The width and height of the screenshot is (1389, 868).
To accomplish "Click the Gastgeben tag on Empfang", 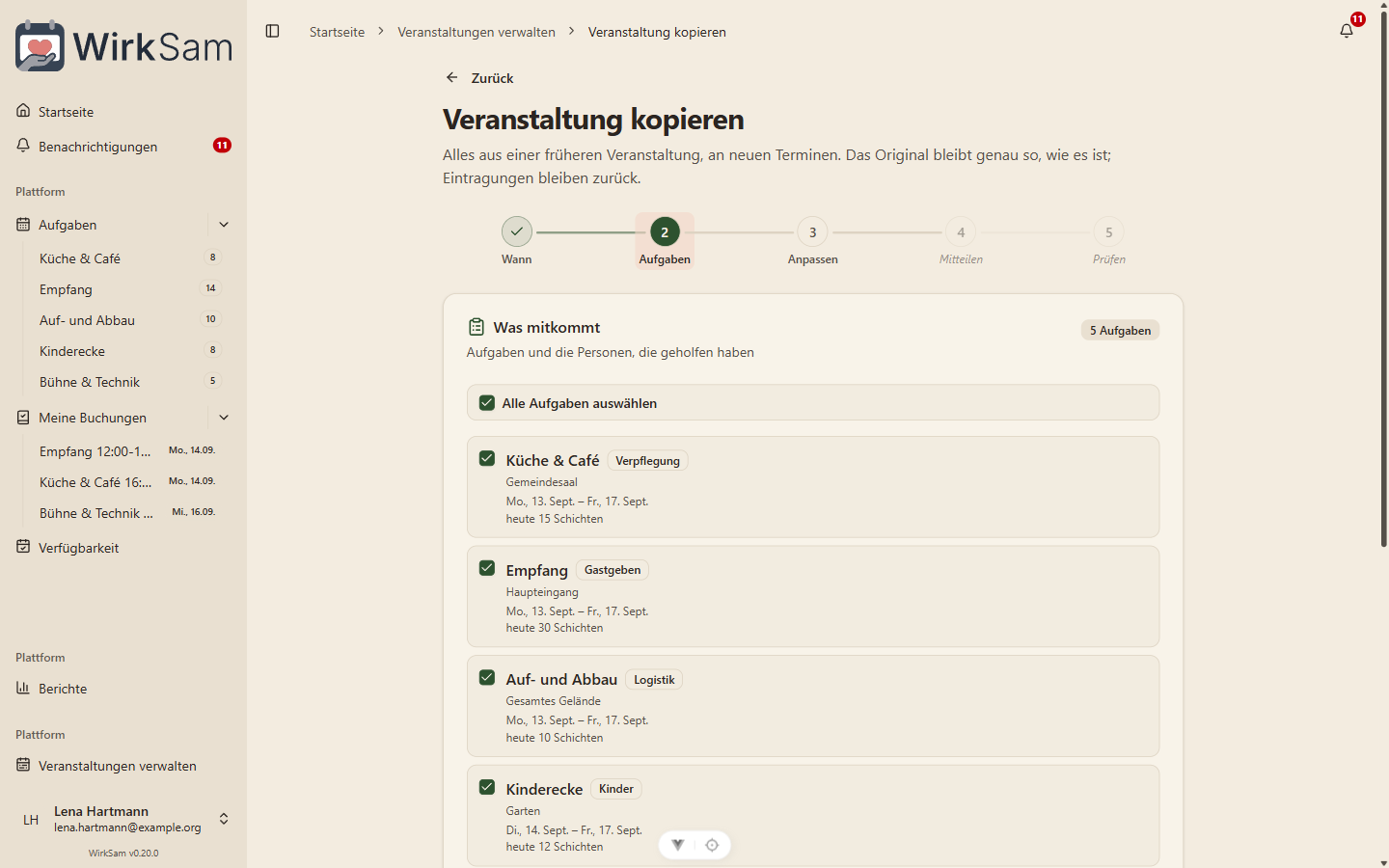I will 613,570.
